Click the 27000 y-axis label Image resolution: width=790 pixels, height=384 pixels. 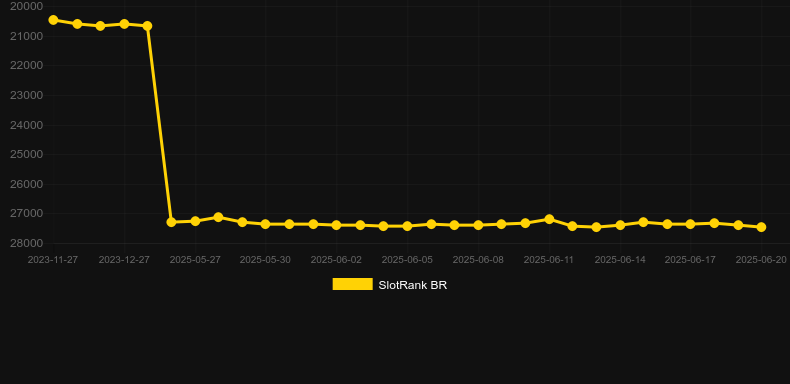[26, 214]
